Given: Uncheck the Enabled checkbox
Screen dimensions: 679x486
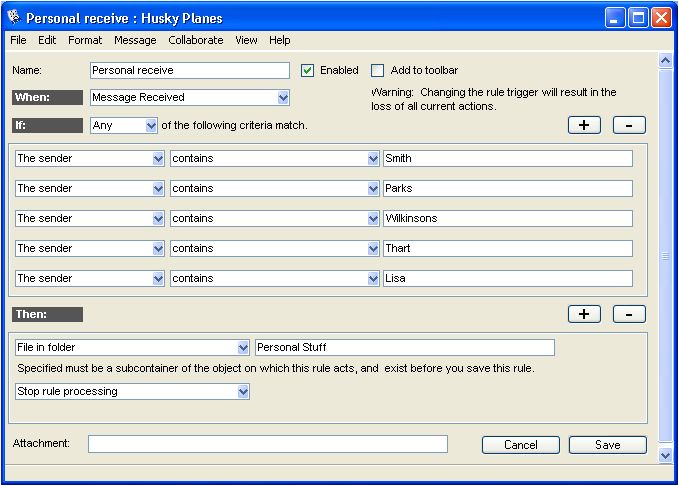Looking at the screenshot, I should pyautogui.click(x=308, y=71).
